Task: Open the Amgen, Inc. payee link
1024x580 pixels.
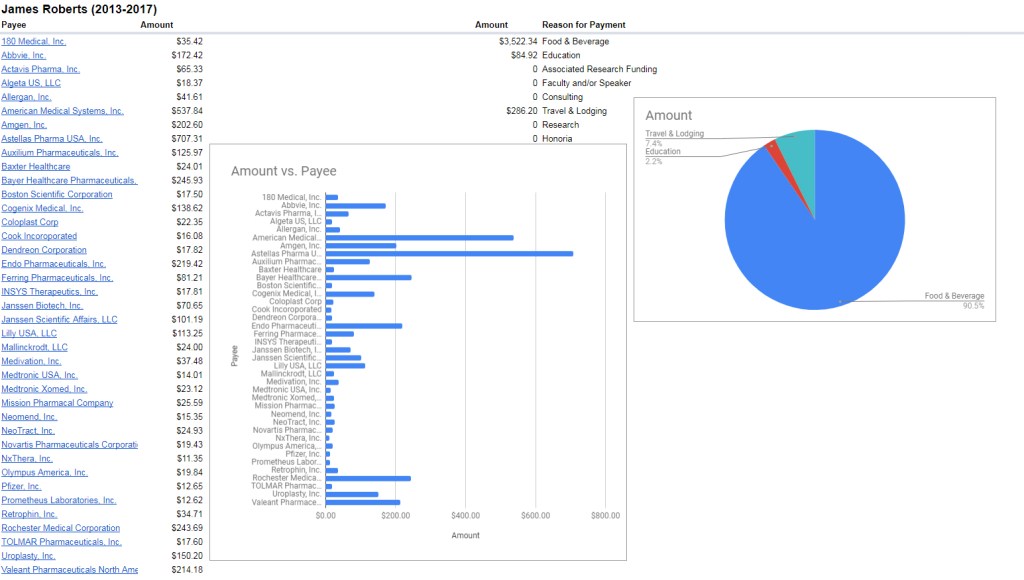Action: click(x=23, y=125)
